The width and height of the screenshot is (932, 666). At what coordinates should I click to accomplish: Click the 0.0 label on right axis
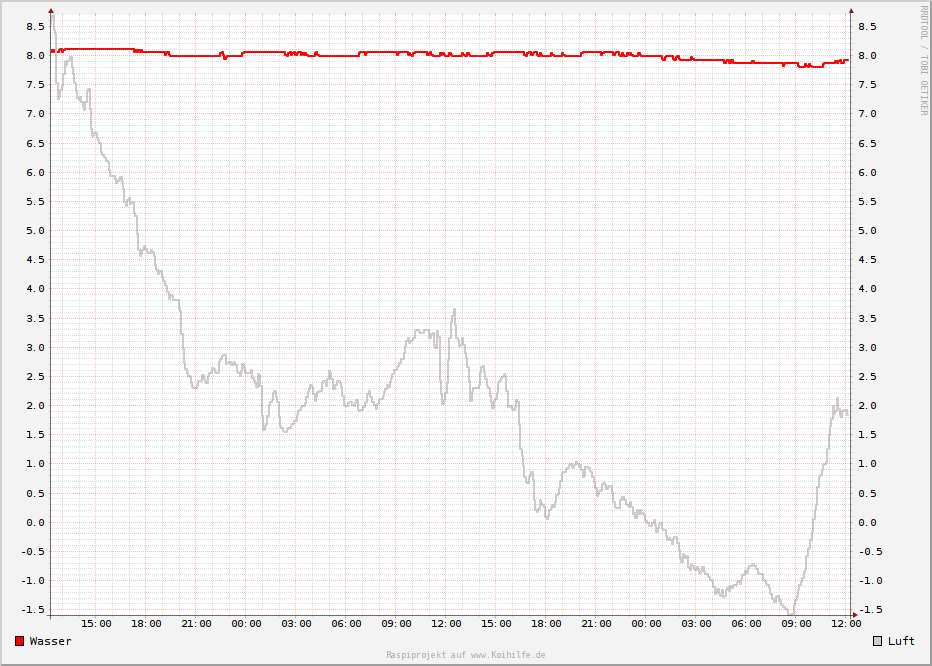tap(867, 522)
